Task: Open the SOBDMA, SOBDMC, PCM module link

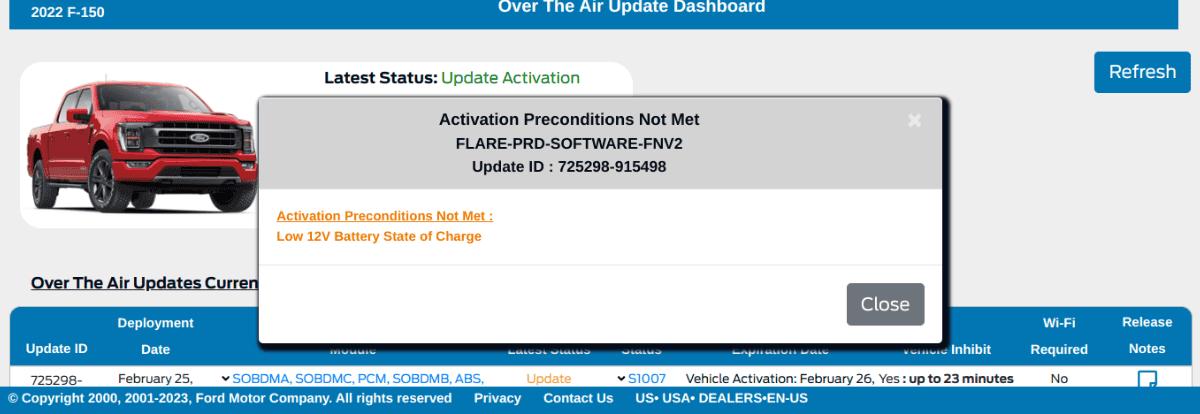Action: [358, 379]
